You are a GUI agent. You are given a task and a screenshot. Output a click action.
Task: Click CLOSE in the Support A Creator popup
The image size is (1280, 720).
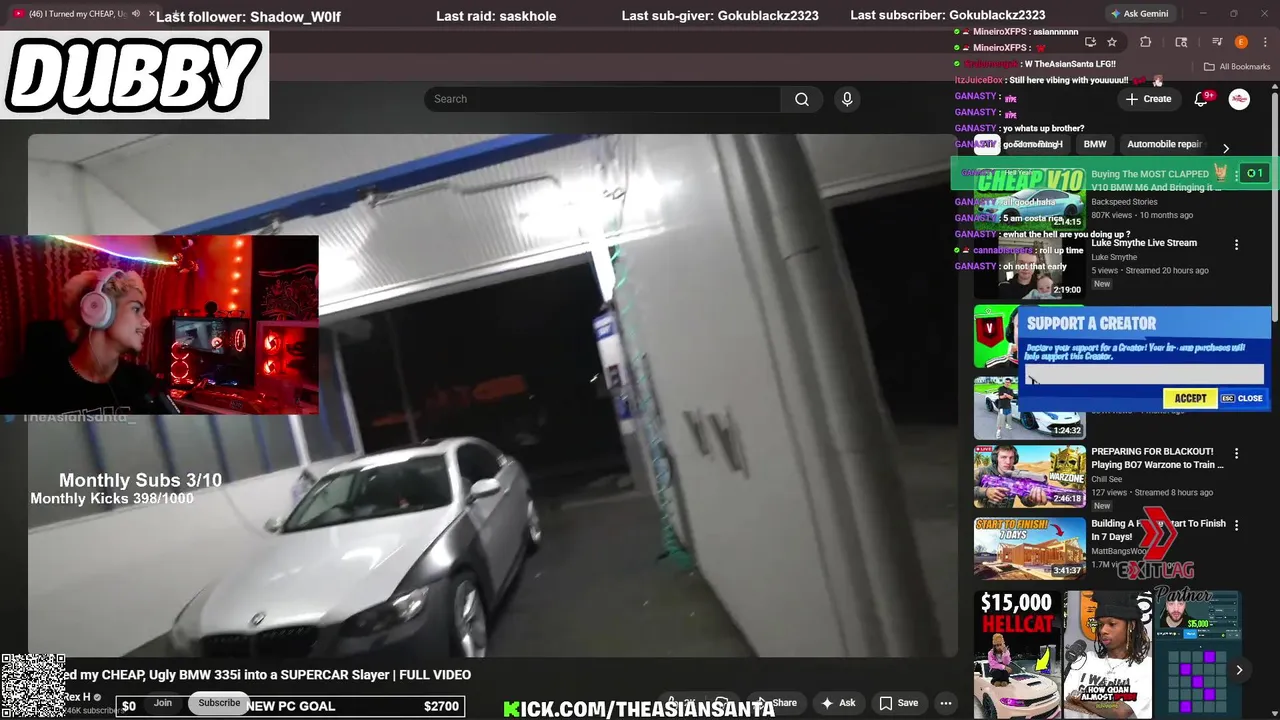pyautogui.click(x=1242, y=398)
